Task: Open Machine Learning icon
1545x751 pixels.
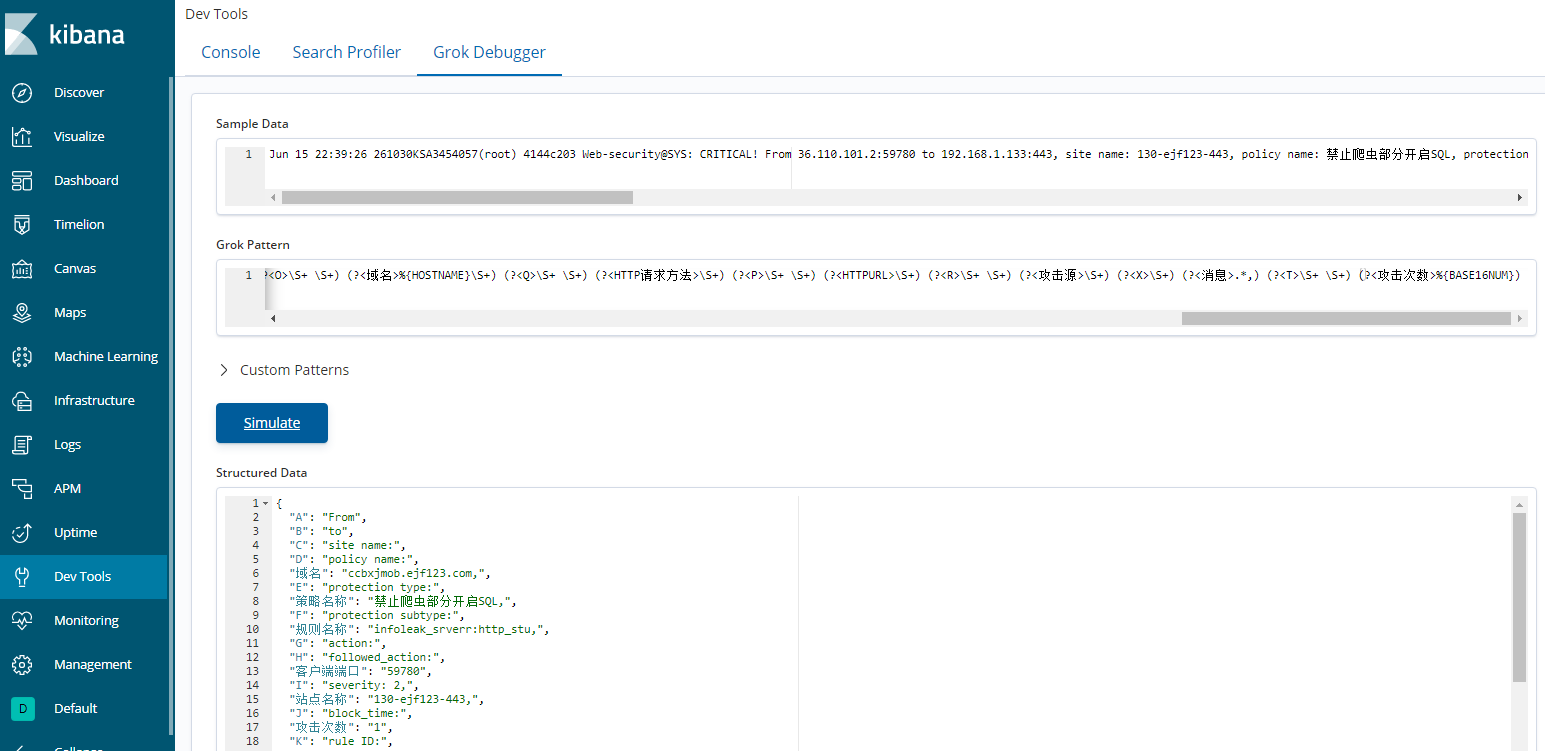Action: click(22, 356)
